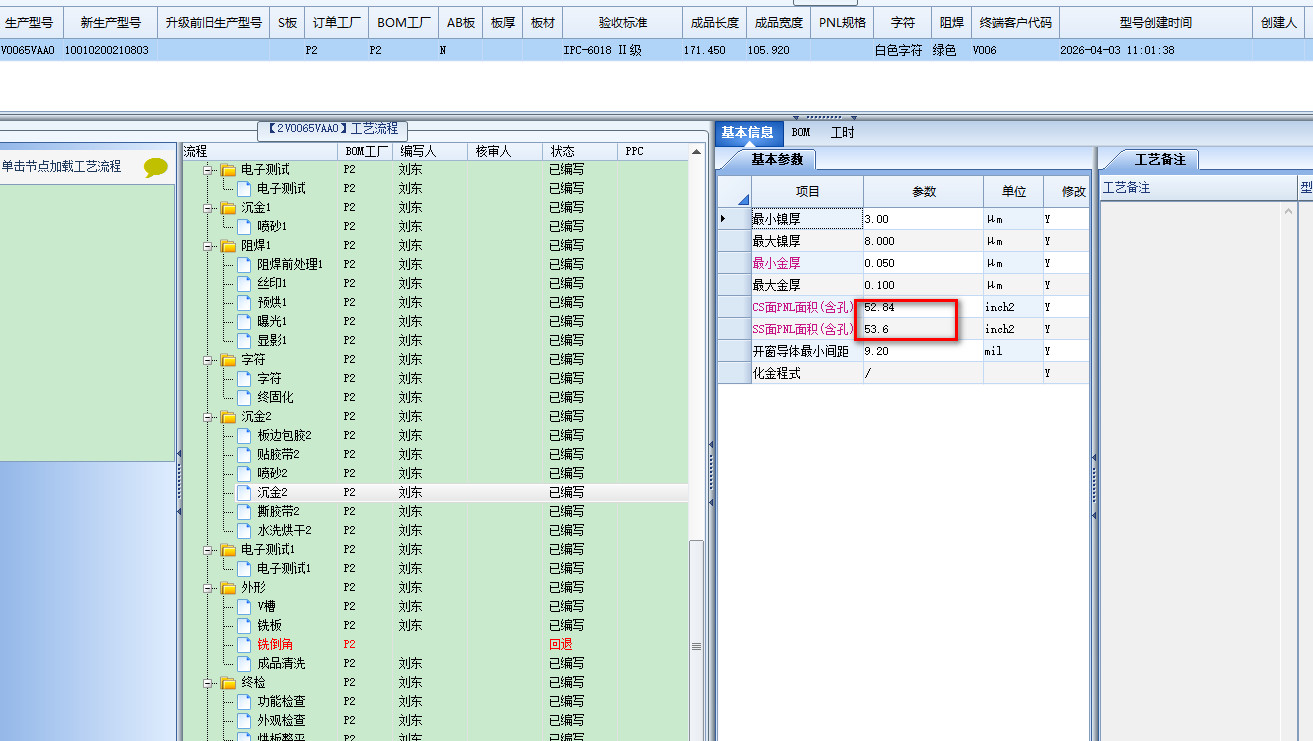Click the document icon of 成品清洗
1313x741 pixels.
(x=244, y=663)
